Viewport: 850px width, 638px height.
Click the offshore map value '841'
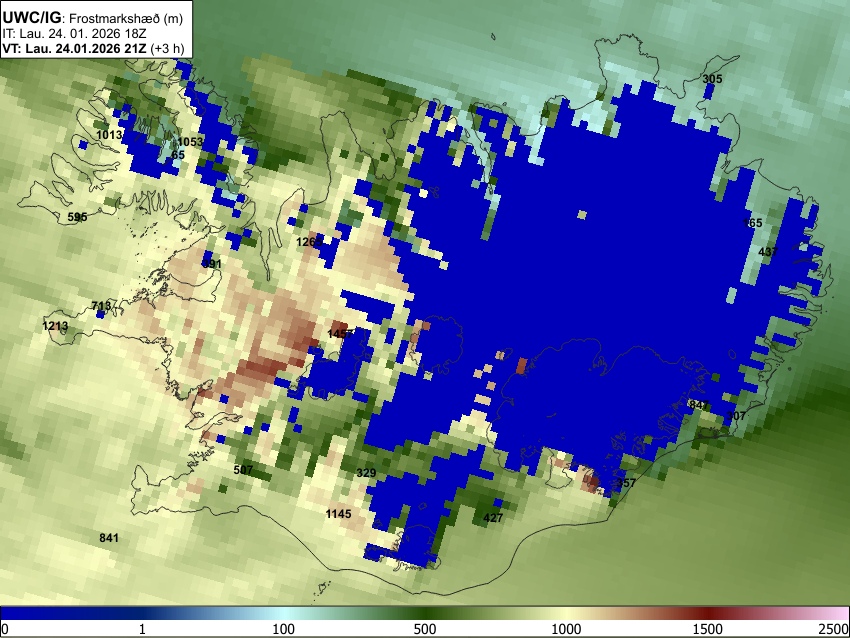click(x=109, y=538)
